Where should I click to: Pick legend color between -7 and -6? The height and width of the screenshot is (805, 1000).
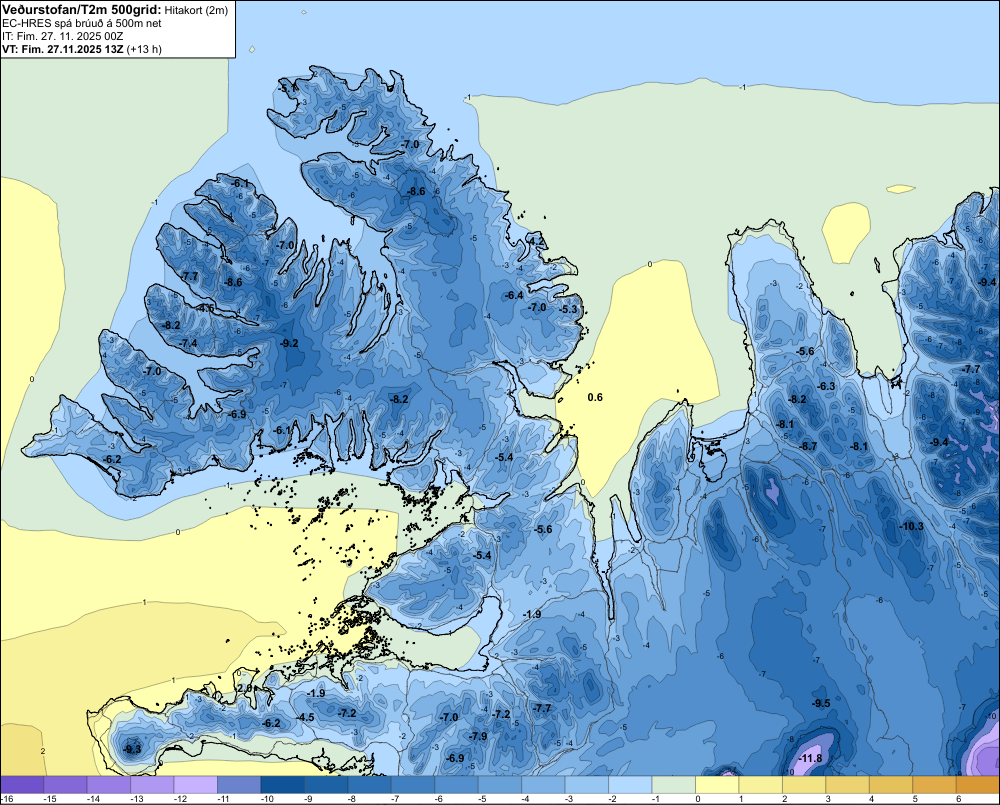[413, 785]
